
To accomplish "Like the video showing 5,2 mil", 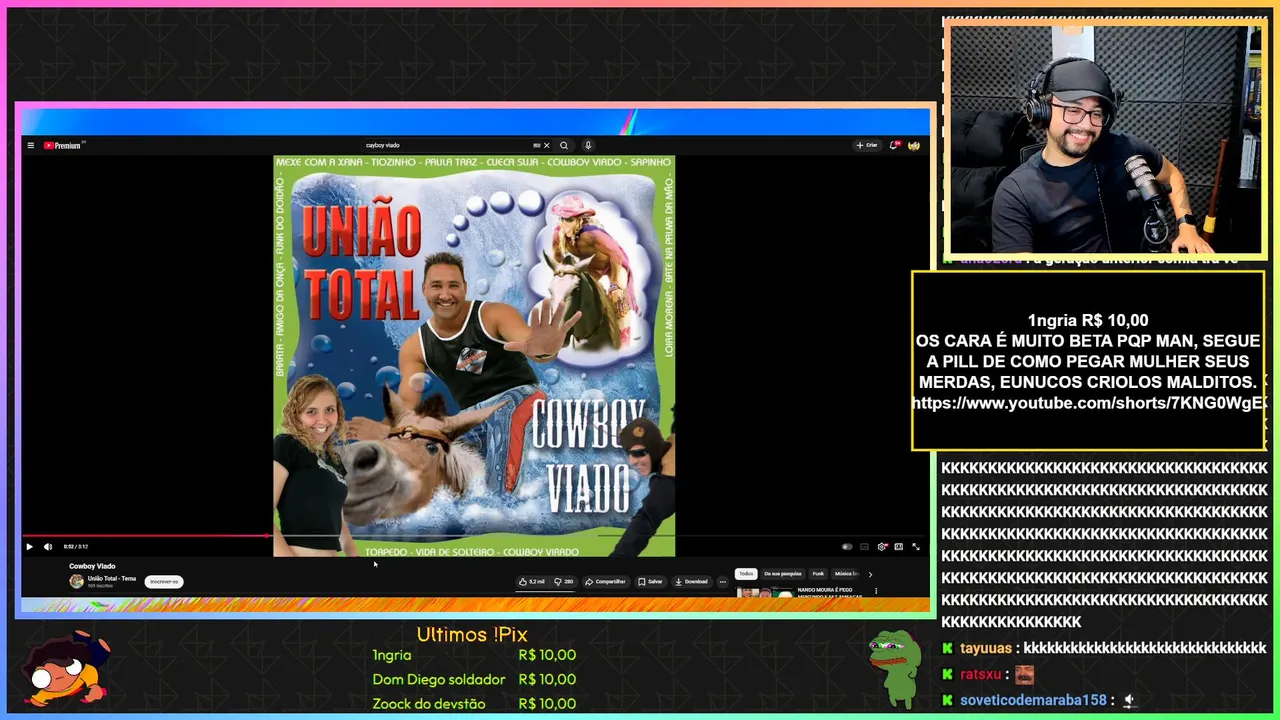I will click(x=531, y=581).
